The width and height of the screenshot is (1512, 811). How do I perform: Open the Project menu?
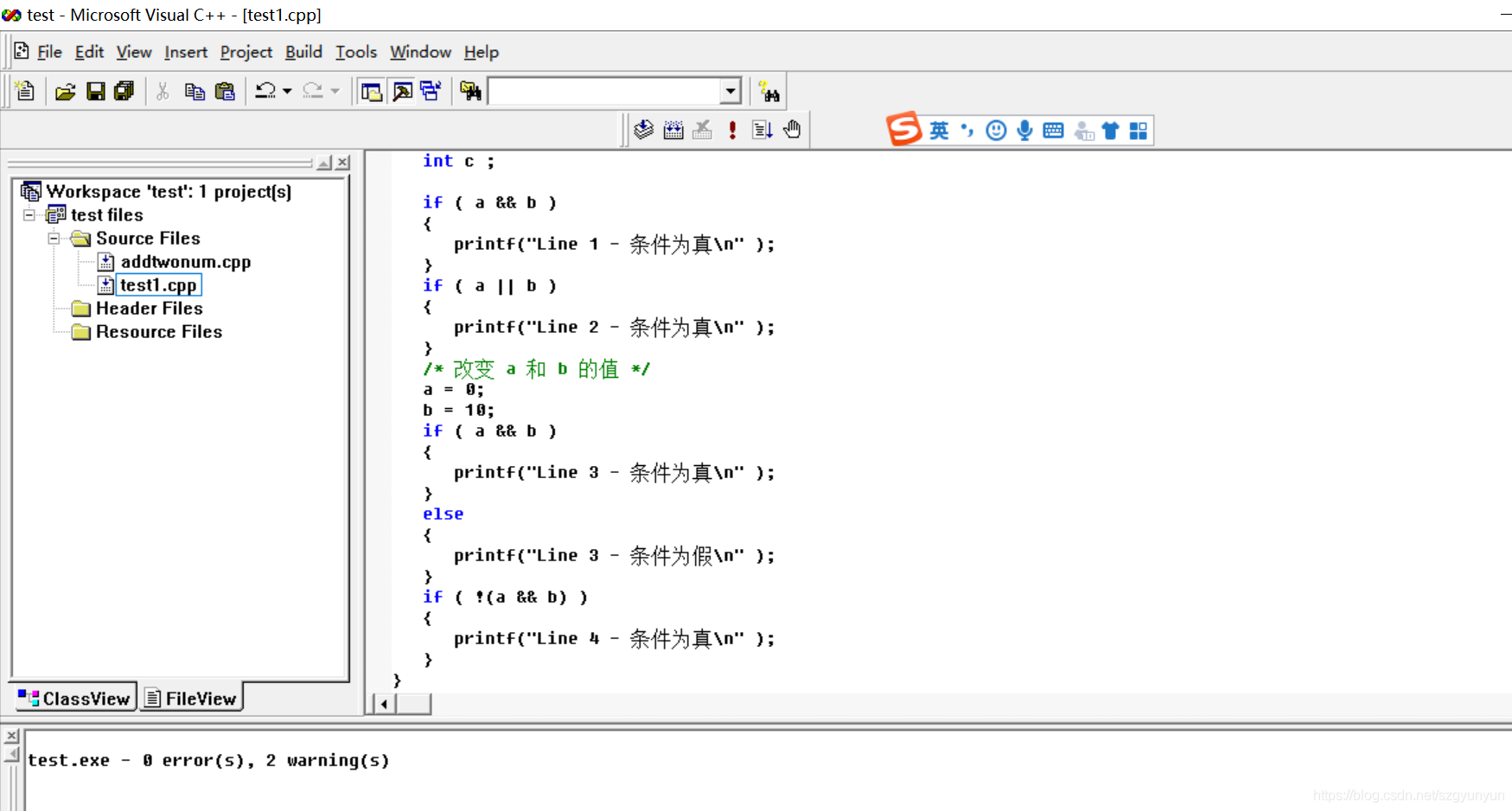coord(246,52)
